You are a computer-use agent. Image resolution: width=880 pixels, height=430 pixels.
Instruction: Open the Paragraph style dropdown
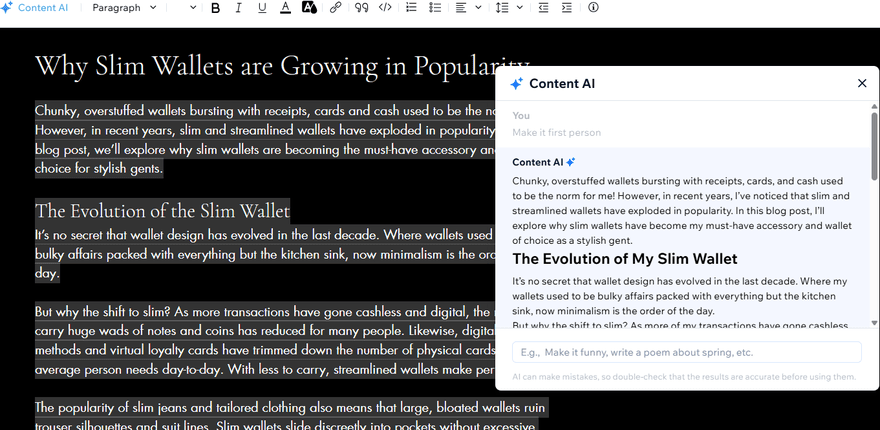click(124, 8)
